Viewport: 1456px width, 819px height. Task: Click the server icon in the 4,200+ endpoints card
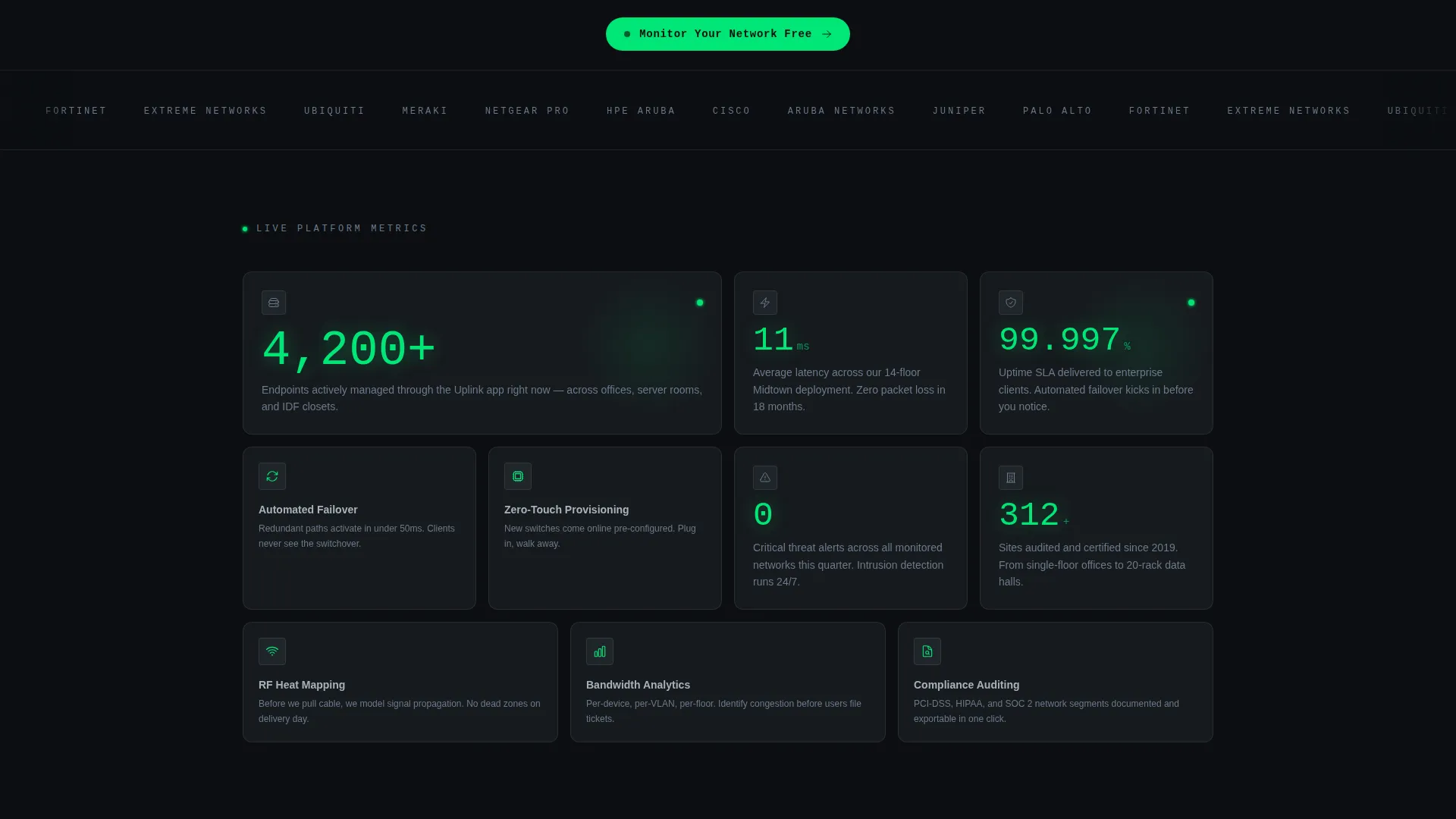274,303
